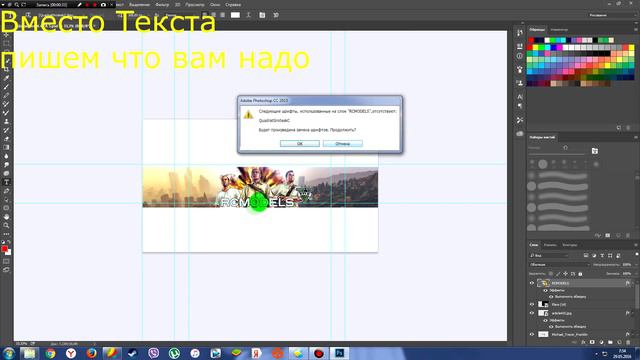Viewport: 640px width, 360px height.
Task: Select the Eyedropper tool
Action: coord(6,78)
